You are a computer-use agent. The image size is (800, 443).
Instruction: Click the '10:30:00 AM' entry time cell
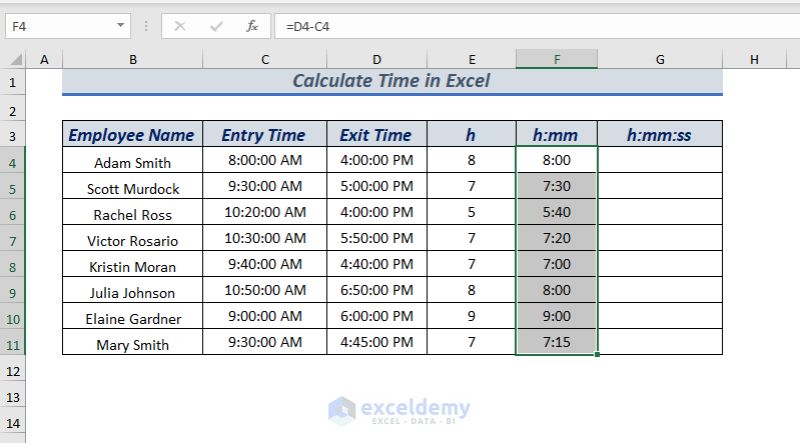(265, 238)
